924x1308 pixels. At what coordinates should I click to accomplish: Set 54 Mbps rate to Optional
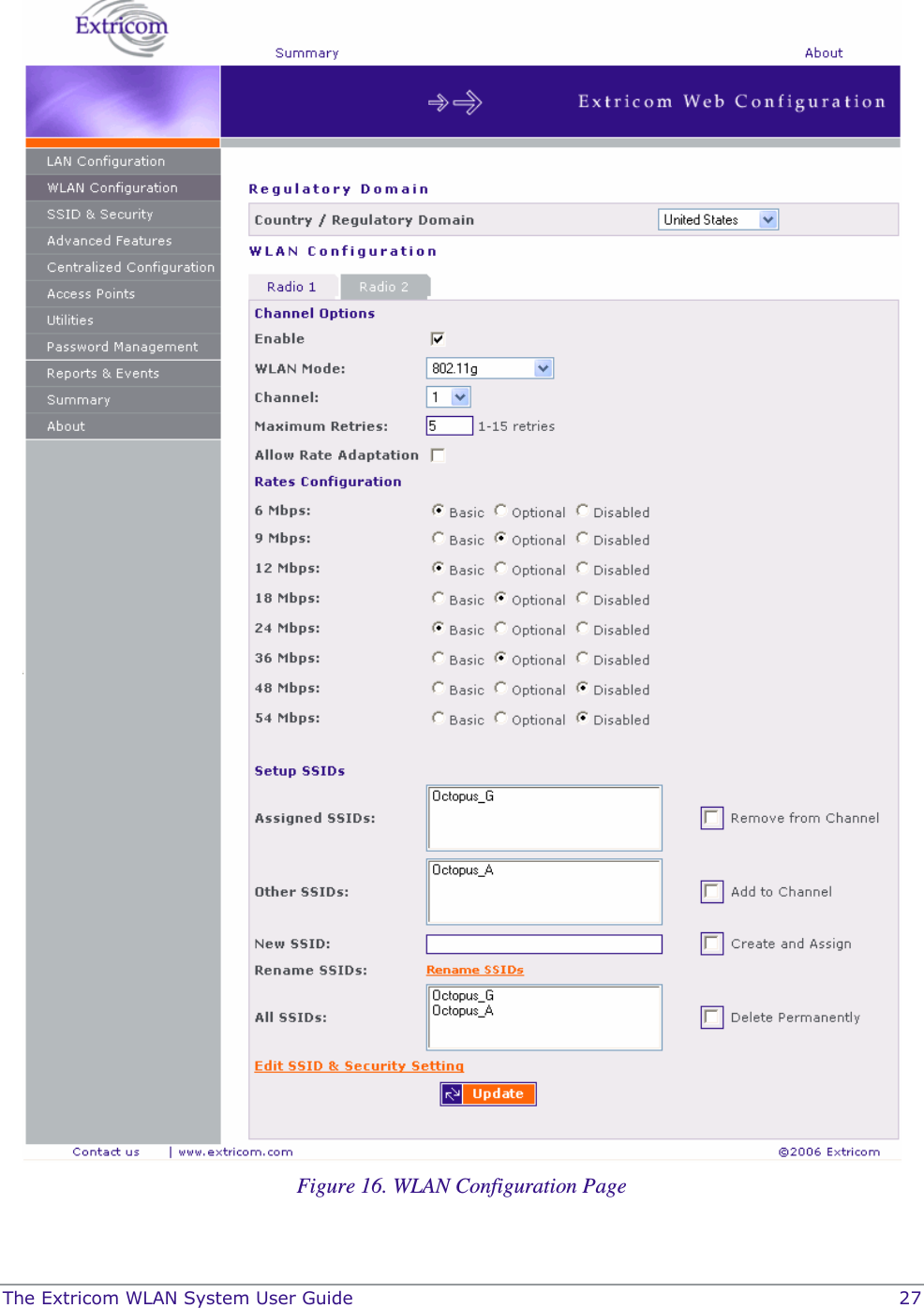[x=500, y=718]
